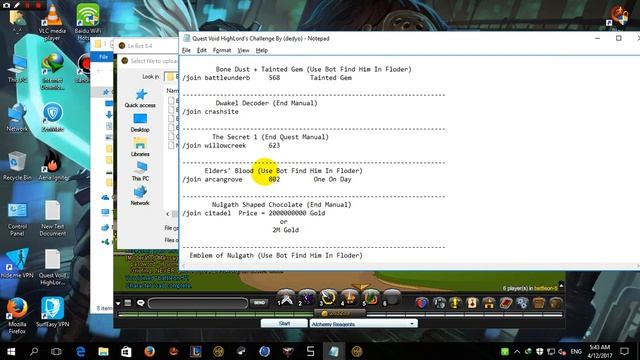Click the game XP progress bar
Screen dimensions: 640x360
pyautogui.click(x=340, y=314)
